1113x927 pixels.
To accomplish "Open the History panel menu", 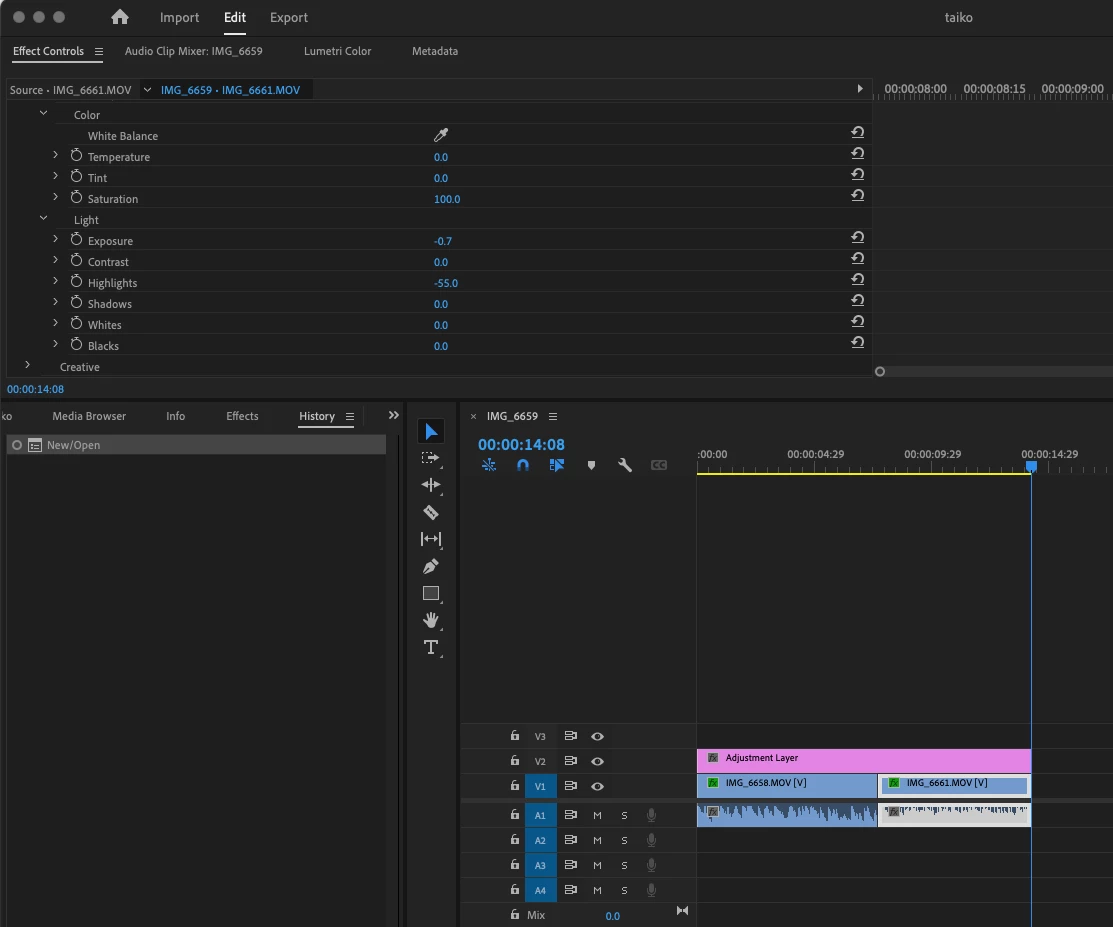I will tap(350, 417).
